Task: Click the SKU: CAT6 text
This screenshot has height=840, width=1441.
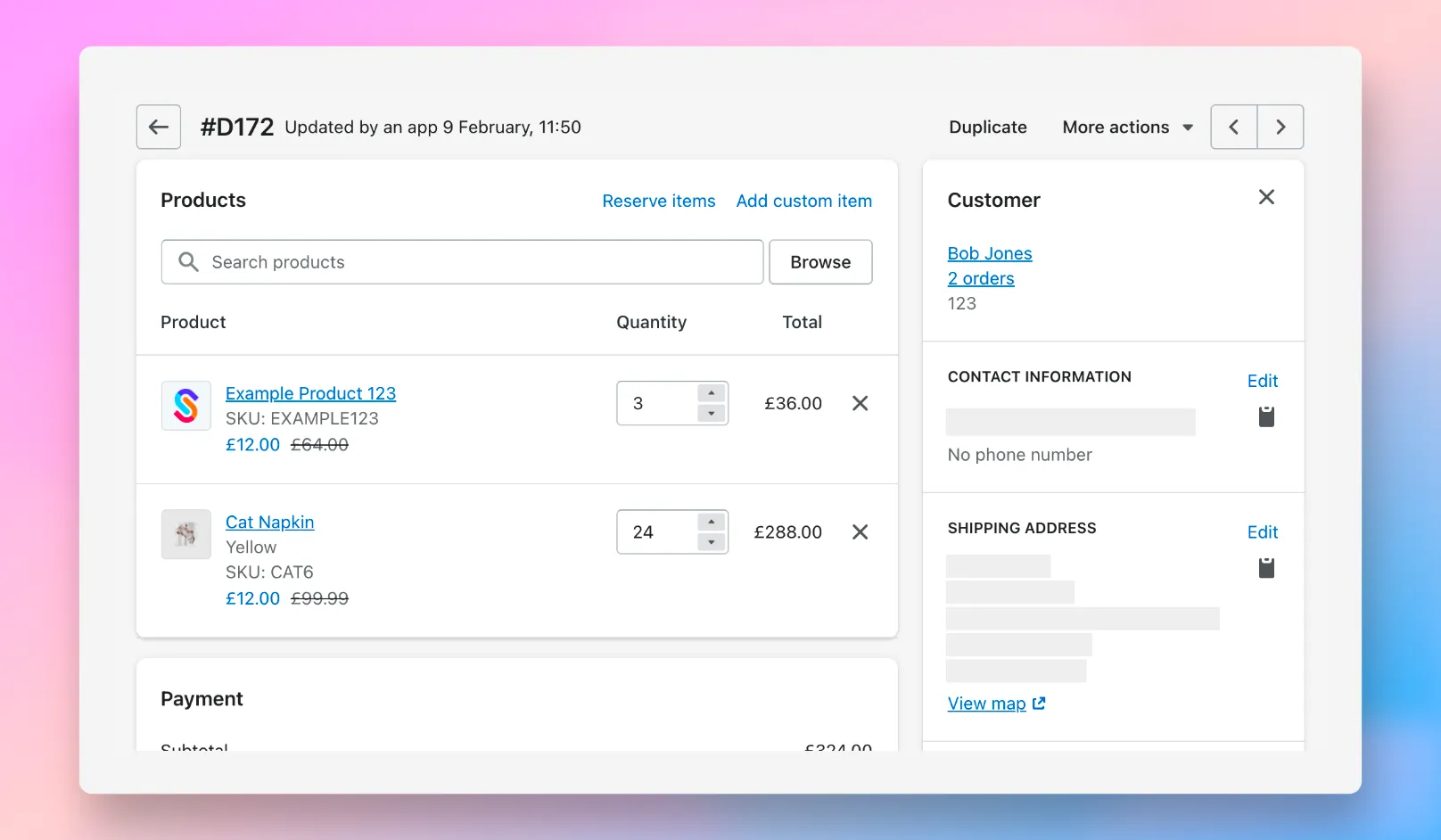Action: tap(269, 572)
